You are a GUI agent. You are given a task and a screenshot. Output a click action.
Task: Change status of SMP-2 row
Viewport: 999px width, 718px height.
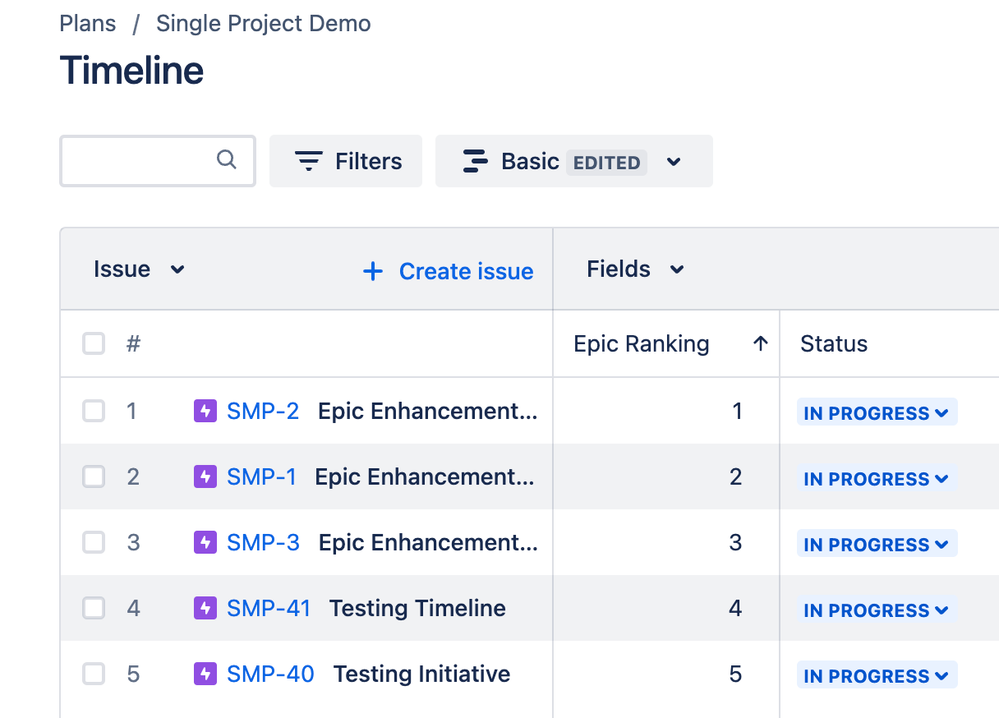[877, 412]
